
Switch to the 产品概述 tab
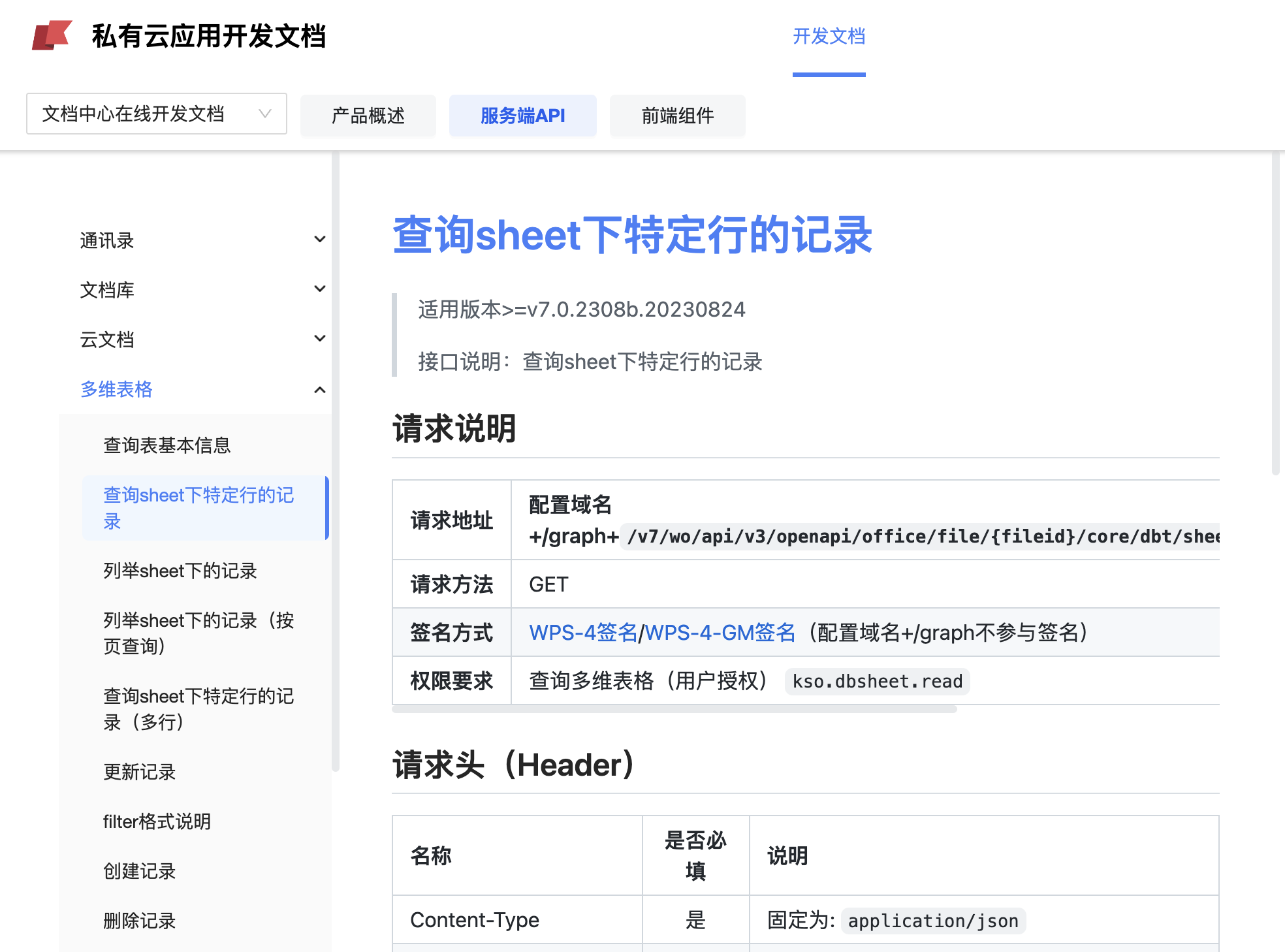pyautogui.click(x=368, y=116)
